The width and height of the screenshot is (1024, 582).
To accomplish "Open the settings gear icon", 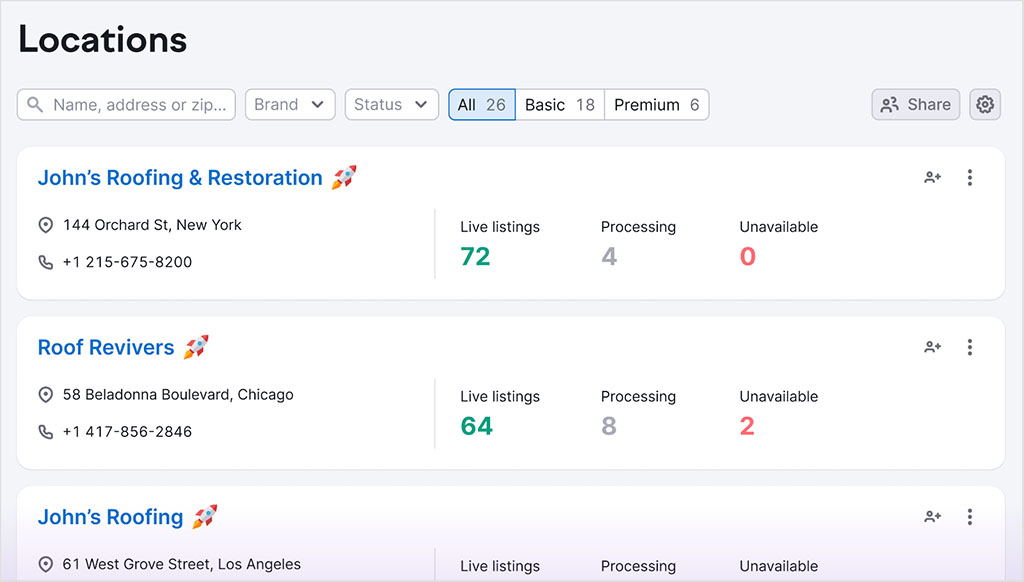I will tap(984, 104).
